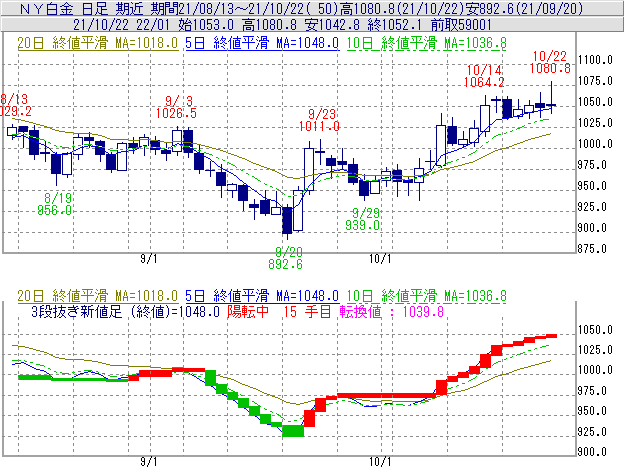Image resolution: width=624 pixels, height=475 pixels.
Task: Select the 10/1 date on the upper chart axis
Action: (378, 258)
